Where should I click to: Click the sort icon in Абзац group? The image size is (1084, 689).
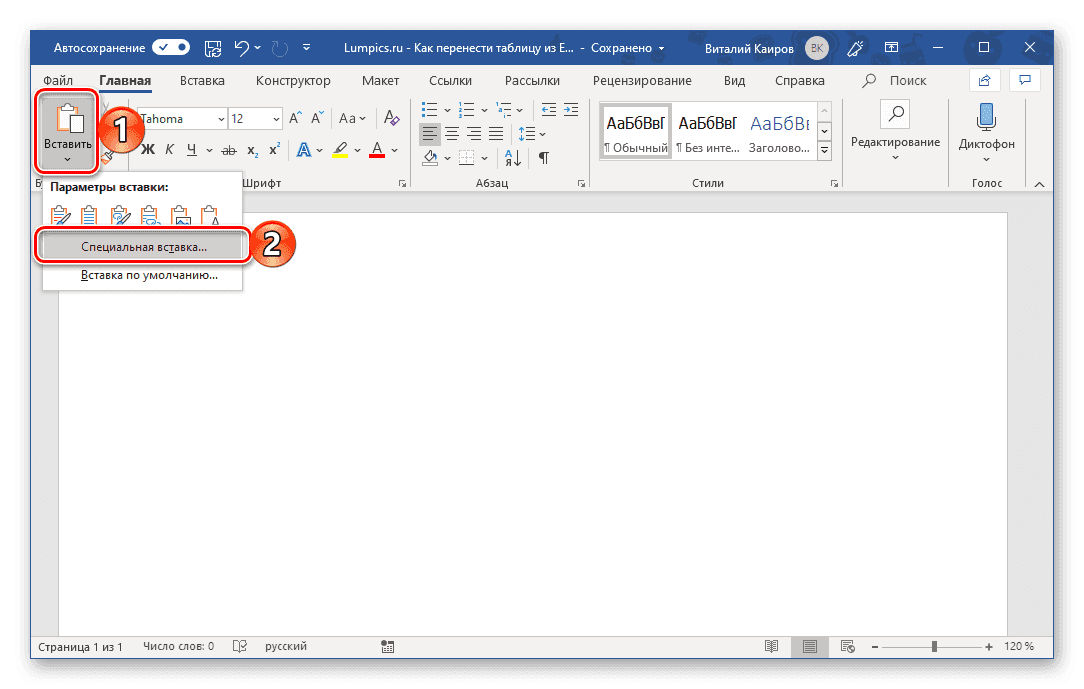(x=511, y=158)
